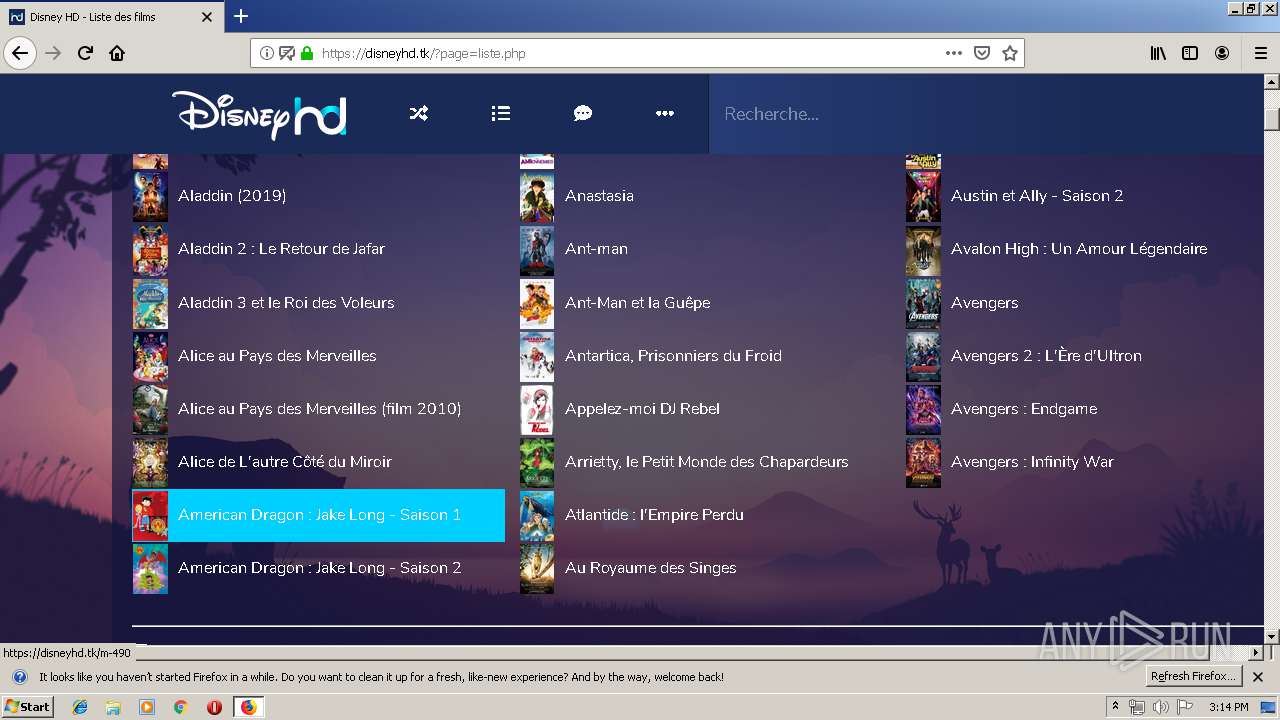Image resolution: width=1280 pixels, height=720 pixels.
Task: Open the three-dot more options icon in site header
Action: (x=665, y=114)
